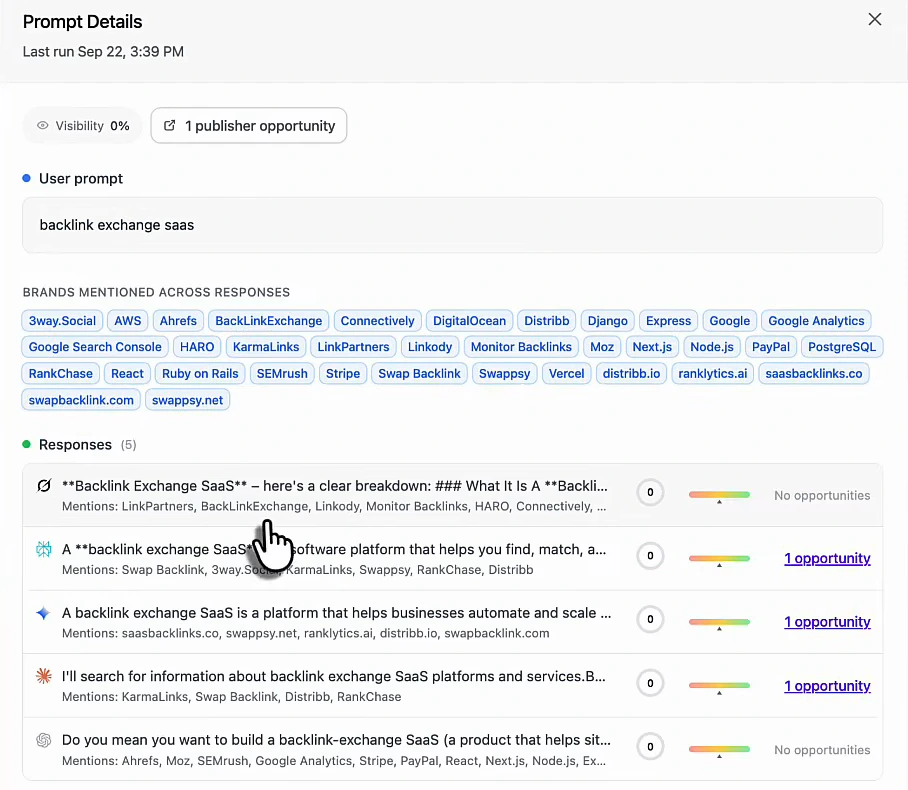Click the Google Analytics brand tag
Screen dimensions: 908x790
point(816,321)
